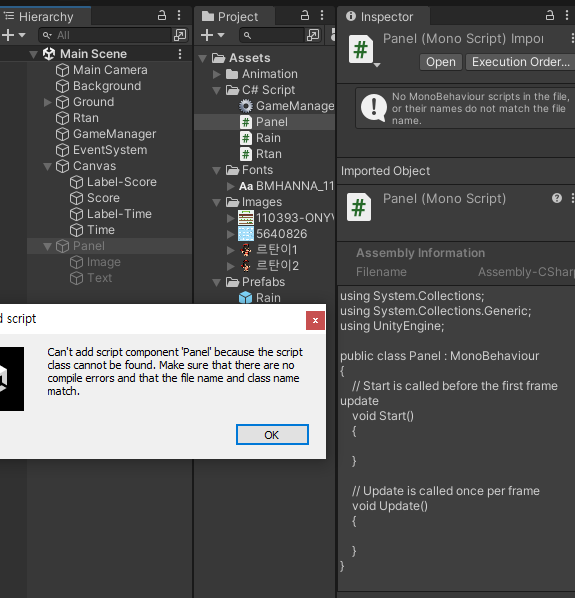Select Score object cube icon
The width and height of the screenshot is (575, 598).
coord(76,198)
